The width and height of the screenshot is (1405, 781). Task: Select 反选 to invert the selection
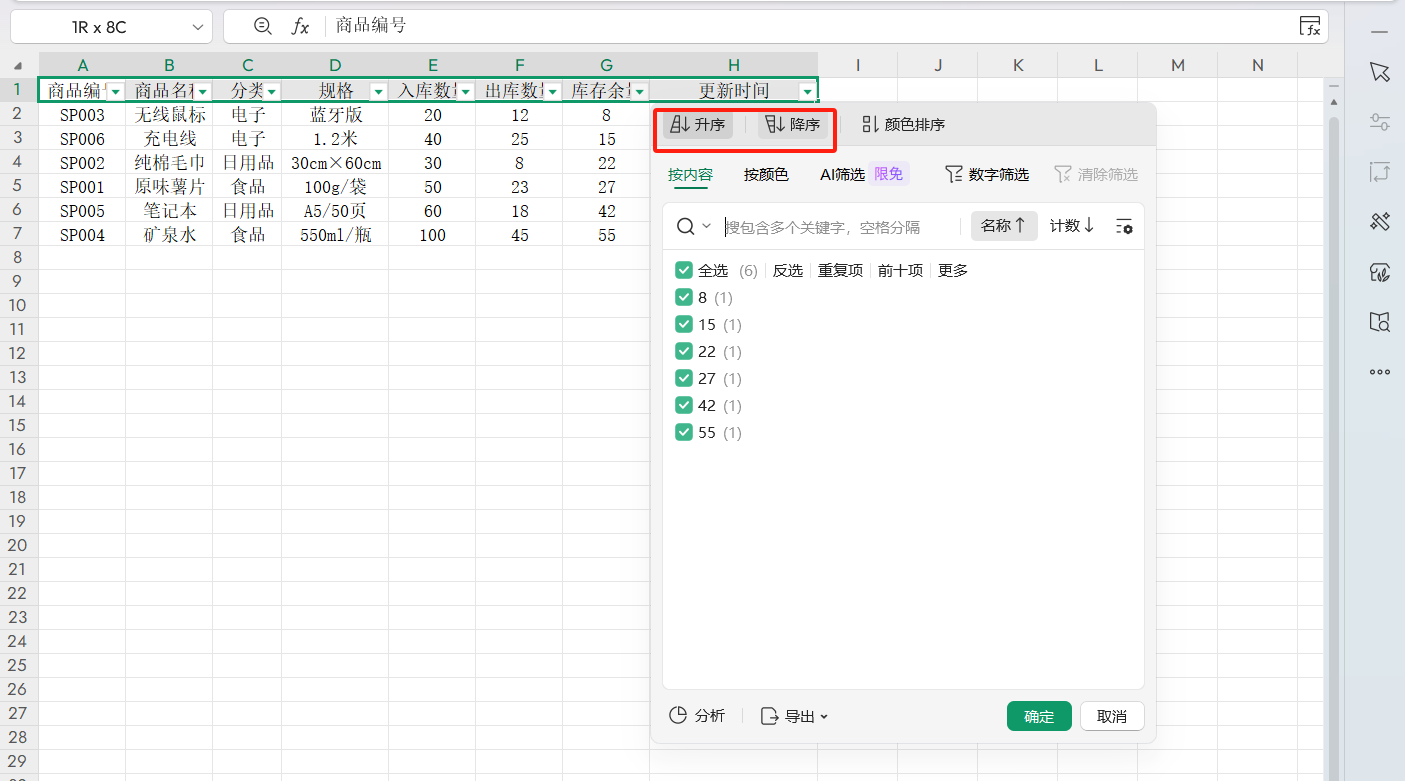point(787,270)
